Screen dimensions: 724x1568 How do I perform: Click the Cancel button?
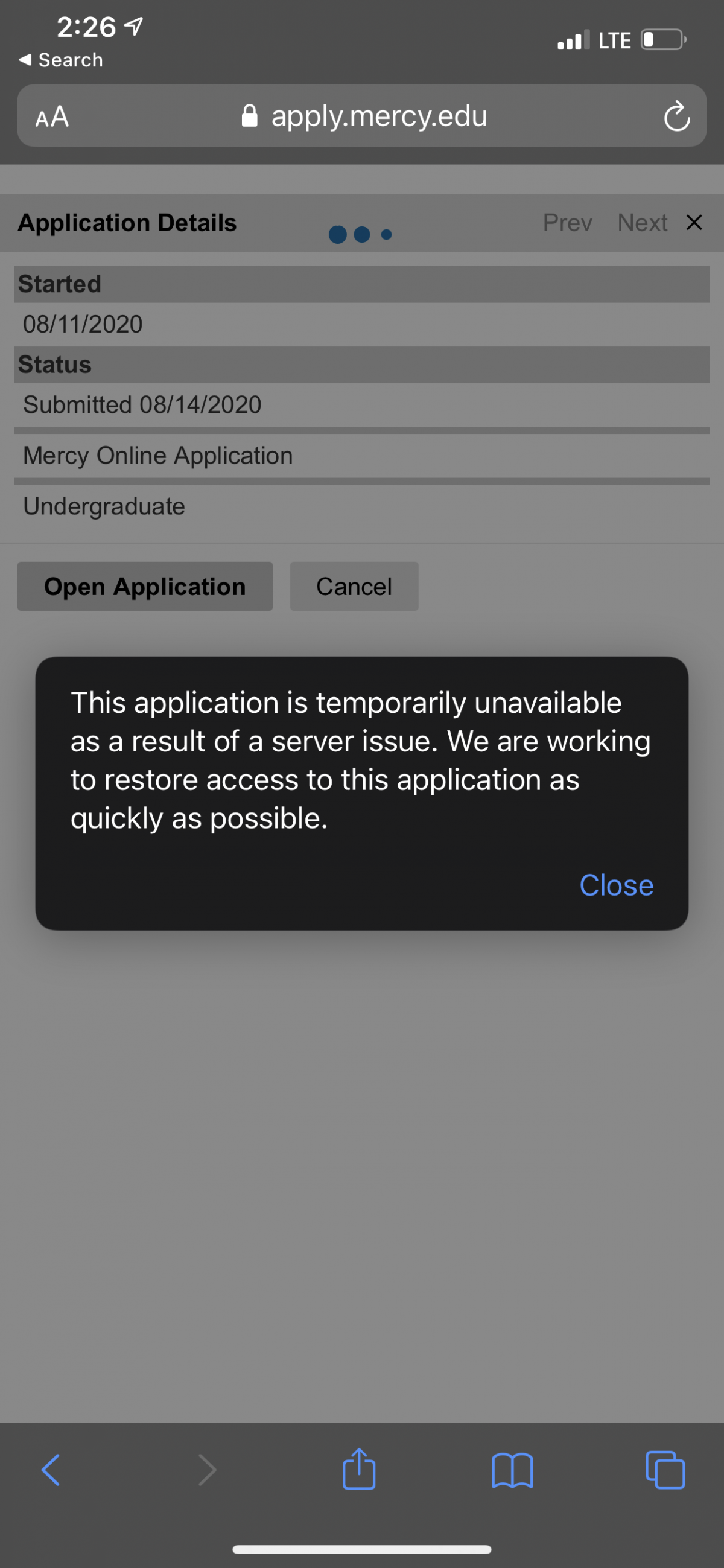354,586
